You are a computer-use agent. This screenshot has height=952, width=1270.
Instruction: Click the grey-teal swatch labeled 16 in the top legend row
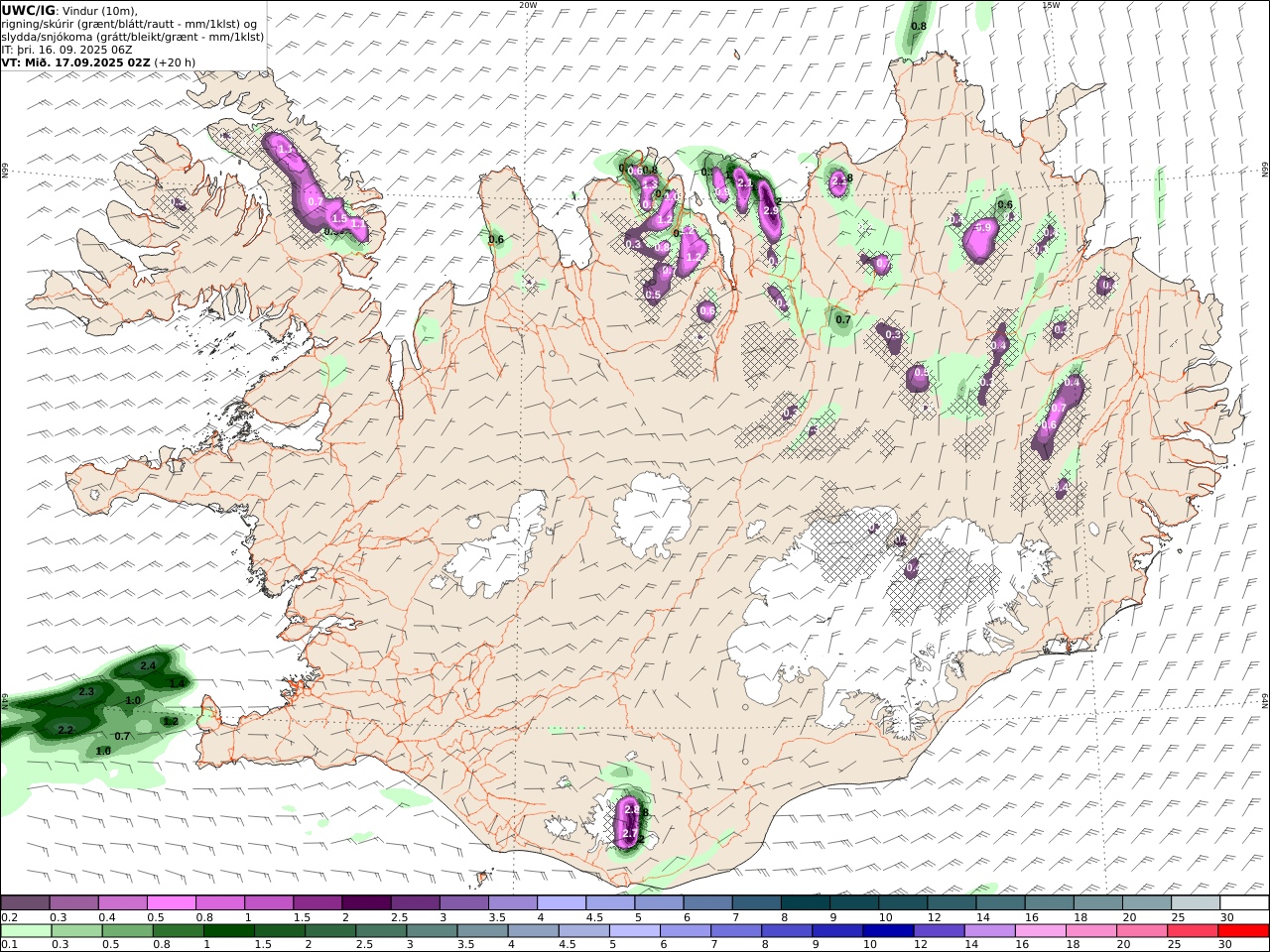click(1049, 902)
